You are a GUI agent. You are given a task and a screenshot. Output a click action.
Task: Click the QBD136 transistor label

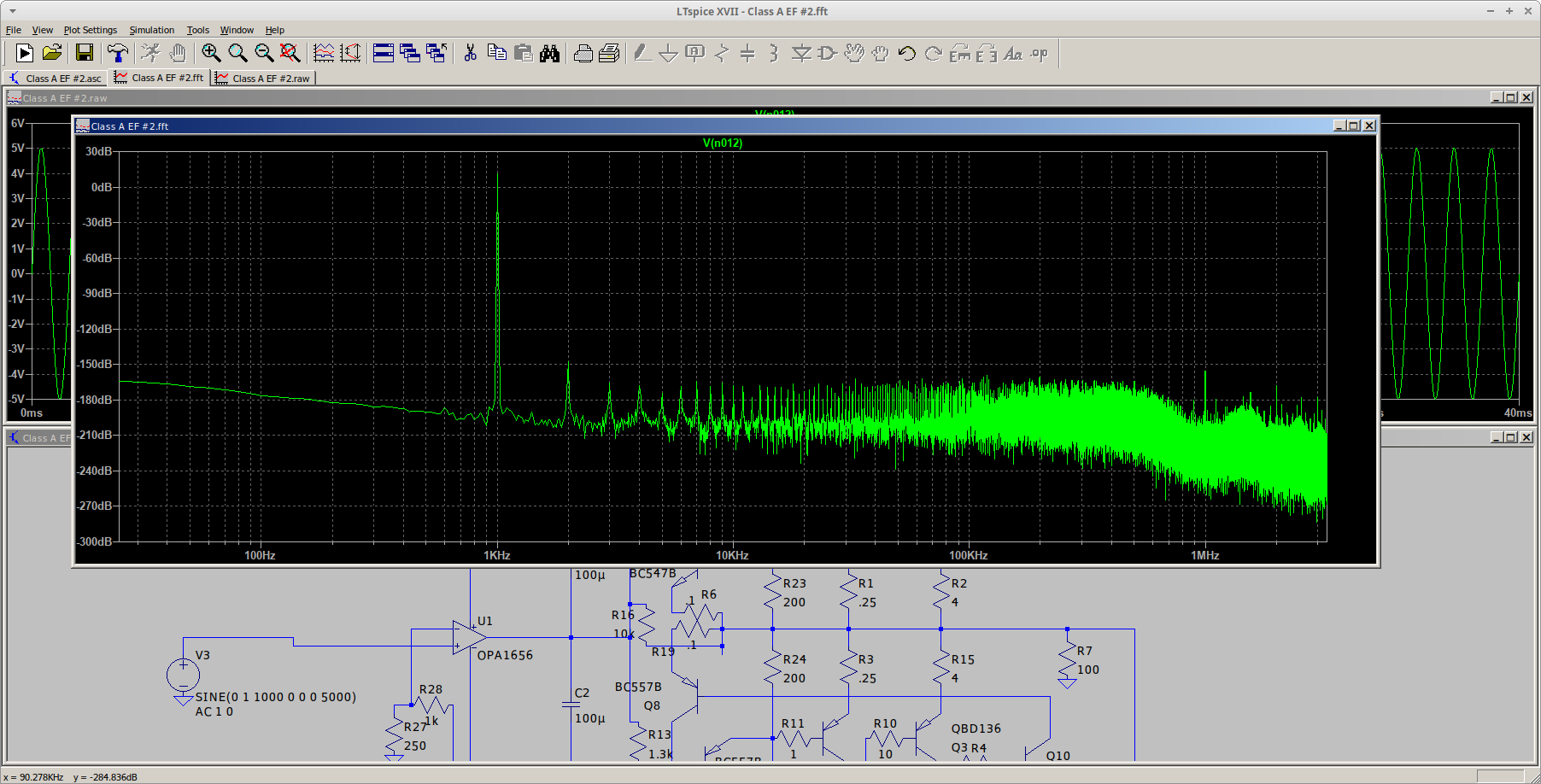pyautogui.click(x=976, y=728)
